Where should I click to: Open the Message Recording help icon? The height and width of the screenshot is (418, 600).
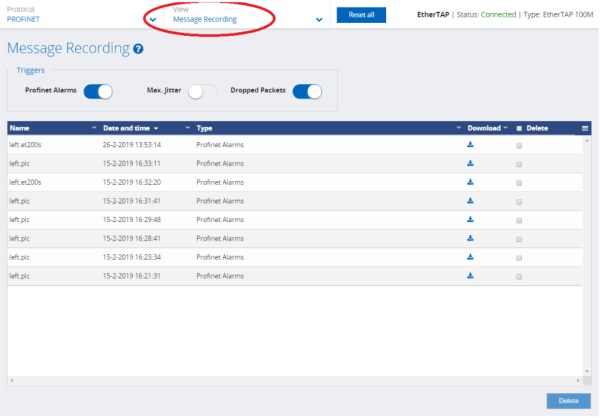coord(138,49)
